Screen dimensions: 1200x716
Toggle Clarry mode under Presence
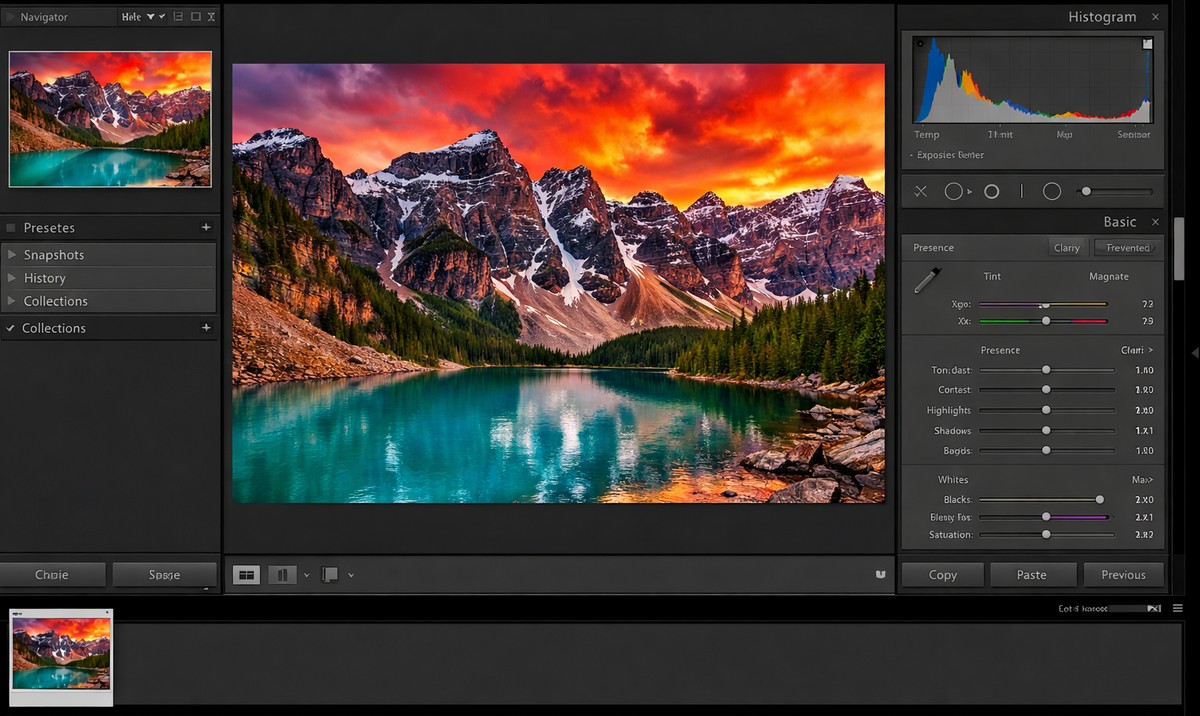[x=1067, y=247]
